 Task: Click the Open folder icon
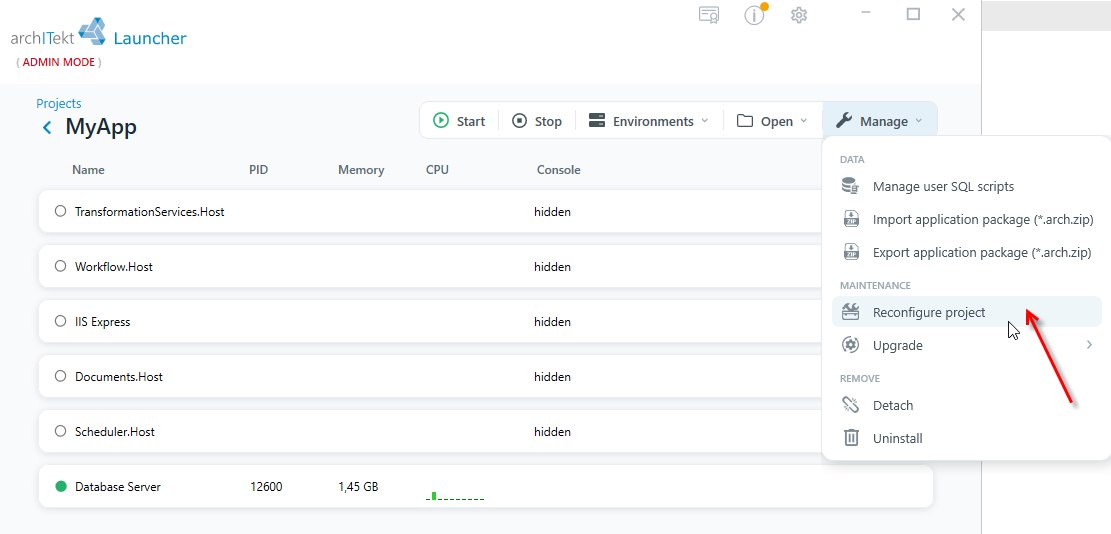[x=745, y=121]
